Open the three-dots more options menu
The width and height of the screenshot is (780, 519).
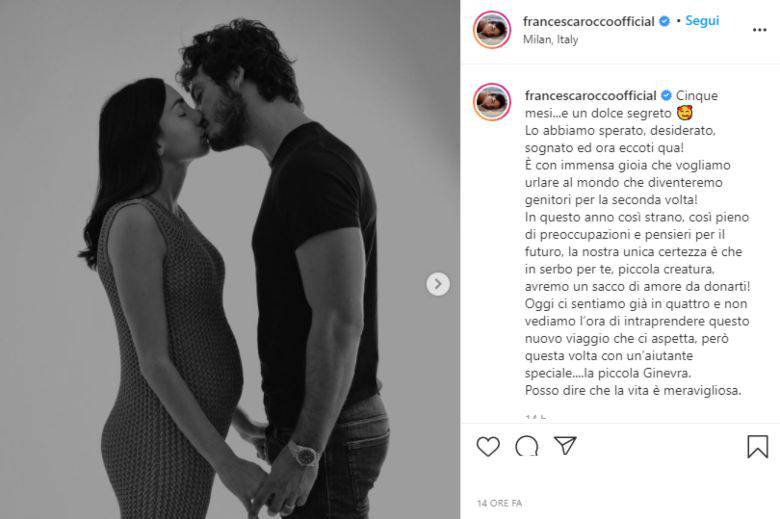click(x=759, y=30)
